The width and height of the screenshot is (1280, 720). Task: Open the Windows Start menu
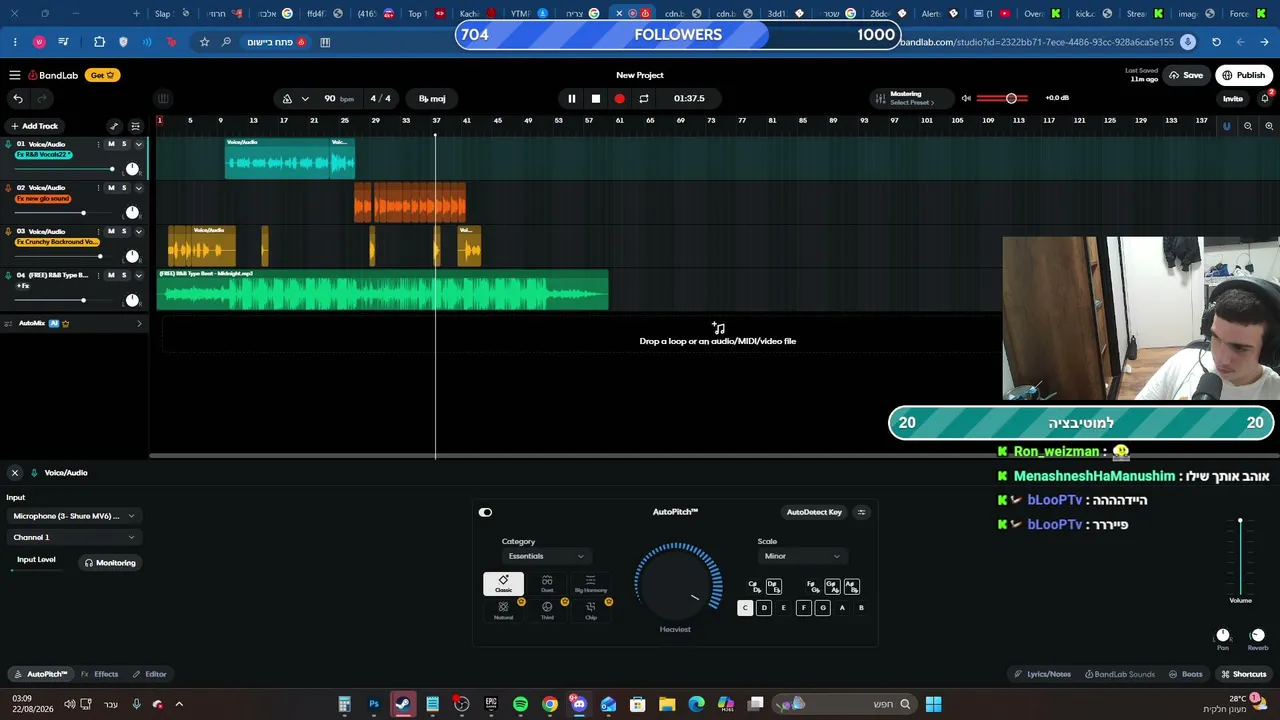933,704
